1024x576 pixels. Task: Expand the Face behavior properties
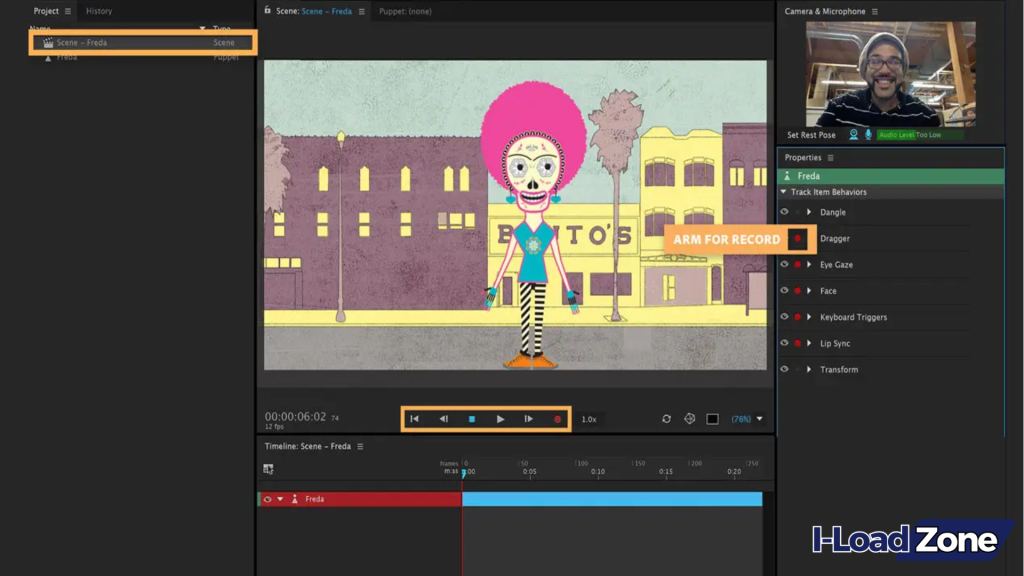pyautogui.click(x=807, y=290)
